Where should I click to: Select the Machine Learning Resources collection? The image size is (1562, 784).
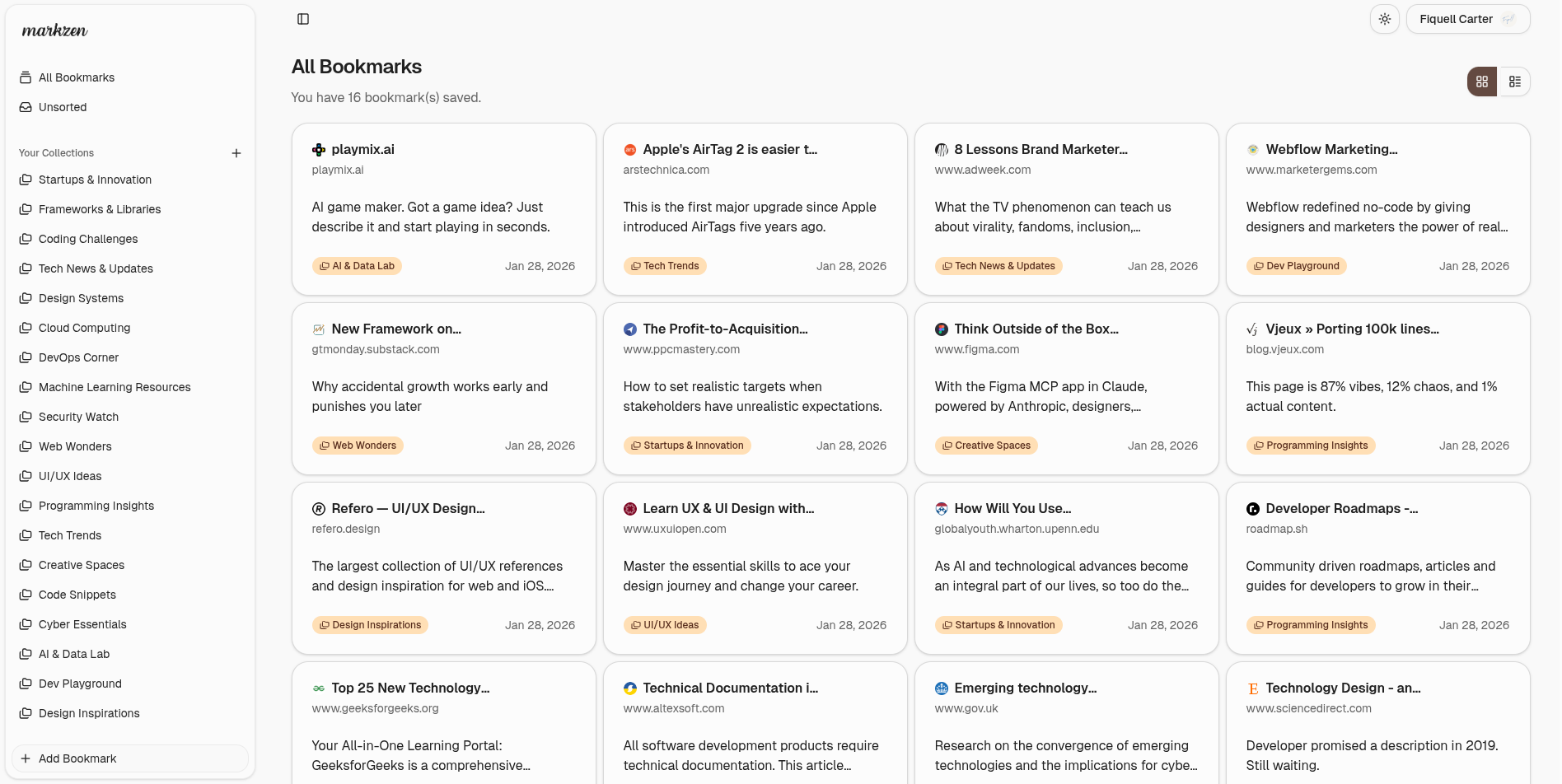pyautogui.click(x=115, y=387)
